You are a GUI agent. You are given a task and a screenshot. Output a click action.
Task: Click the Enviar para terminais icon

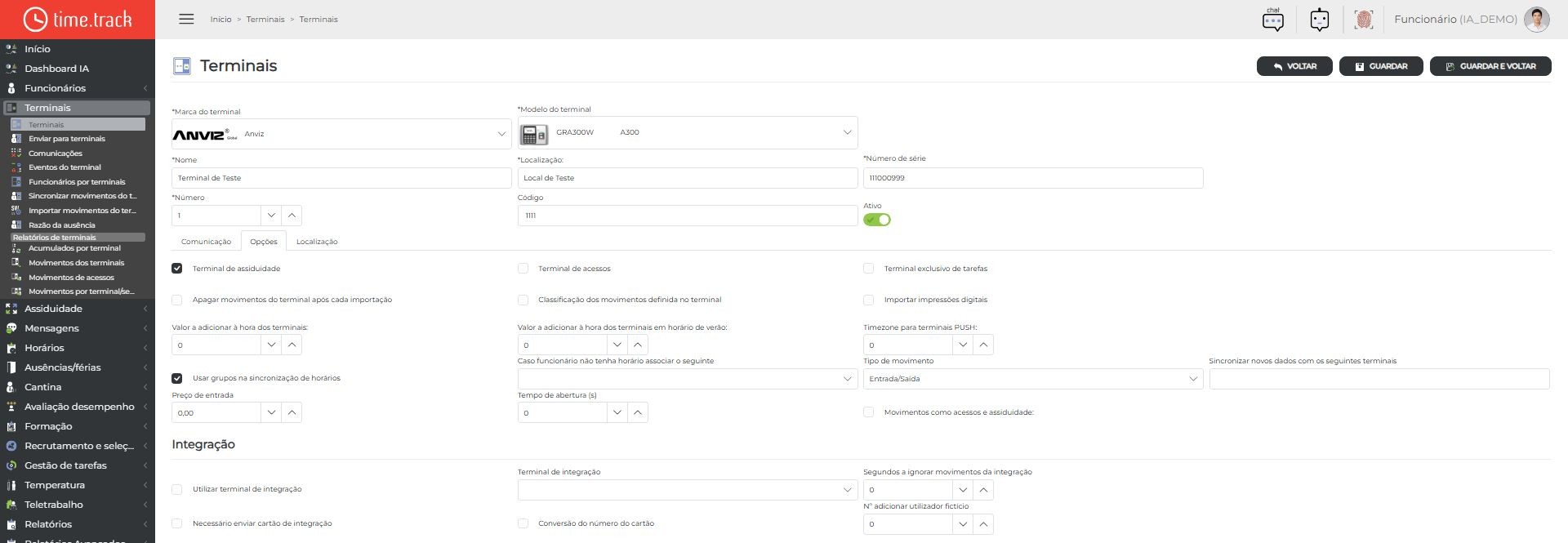(16, 139)
